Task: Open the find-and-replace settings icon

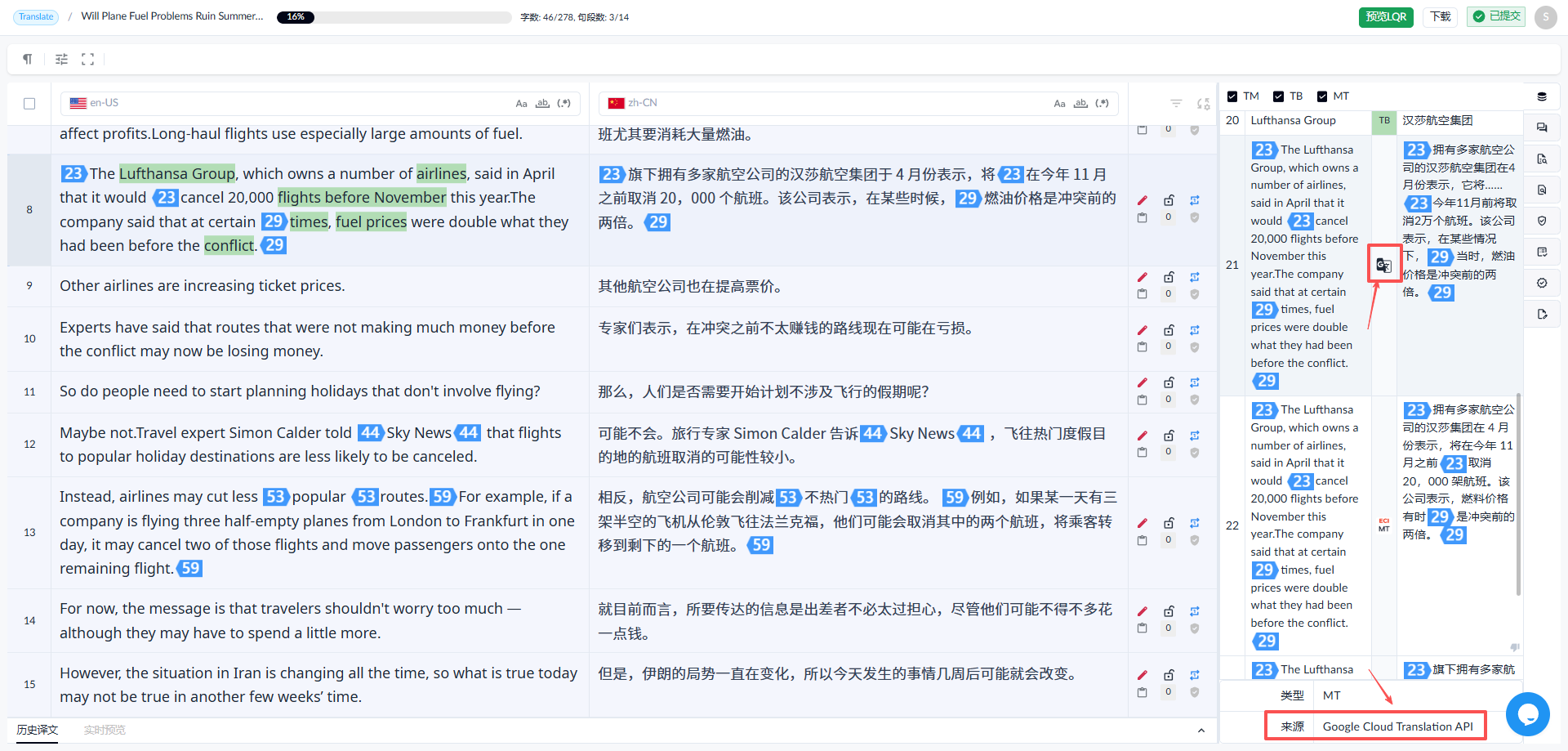Action: click(1203, 103)
